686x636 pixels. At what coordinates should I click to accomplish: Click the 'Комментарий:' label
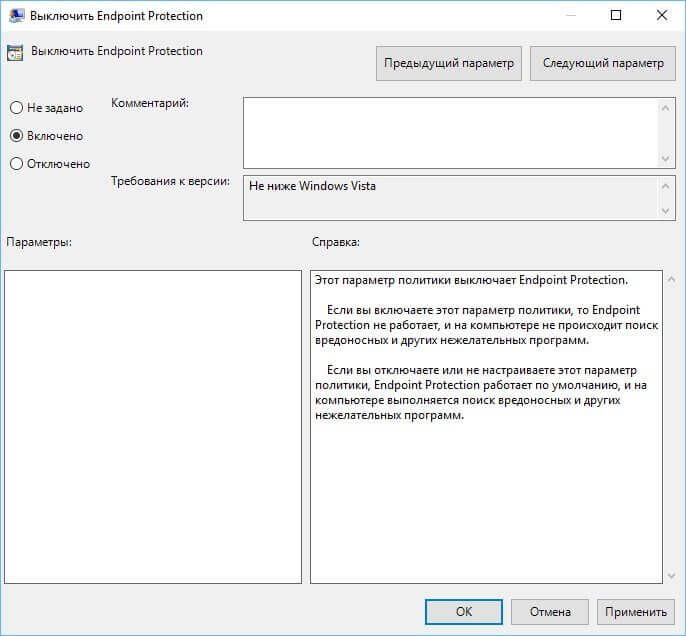(x=150, y=103)
